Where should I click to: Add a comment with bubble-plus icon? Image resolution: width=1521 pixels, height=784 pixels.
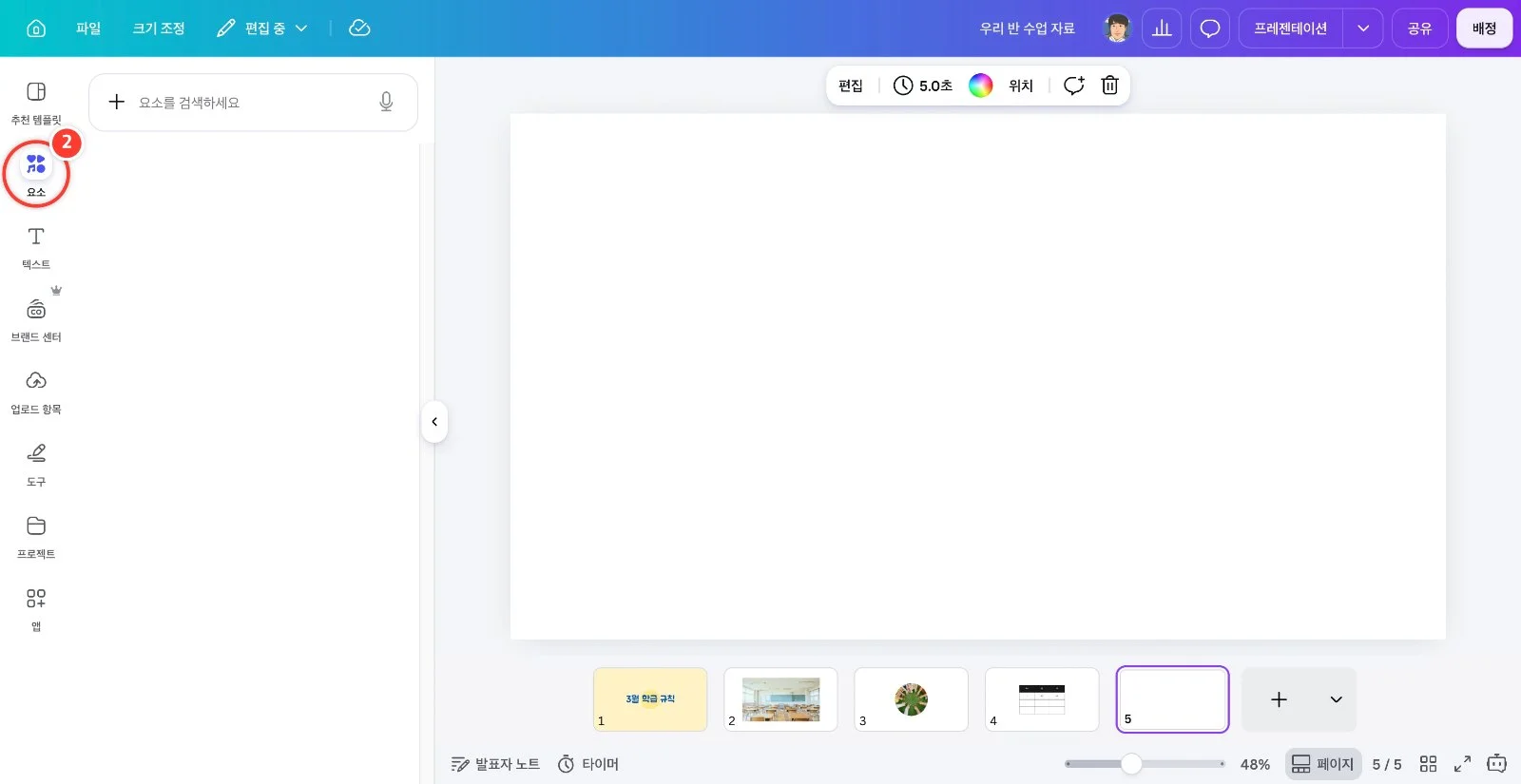tap(1074, 86)
